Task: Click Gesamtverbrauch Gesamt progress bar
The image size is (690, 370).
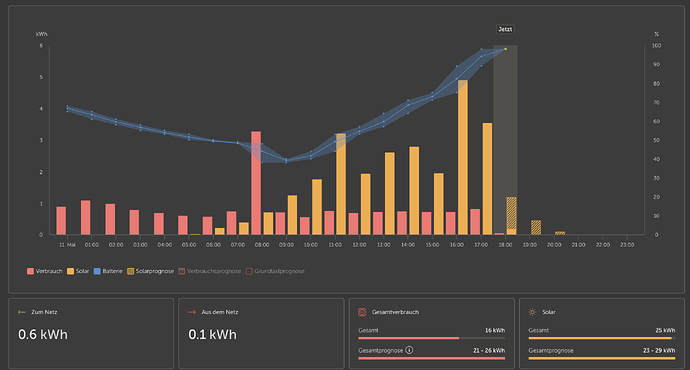Action: pos(432,338)
